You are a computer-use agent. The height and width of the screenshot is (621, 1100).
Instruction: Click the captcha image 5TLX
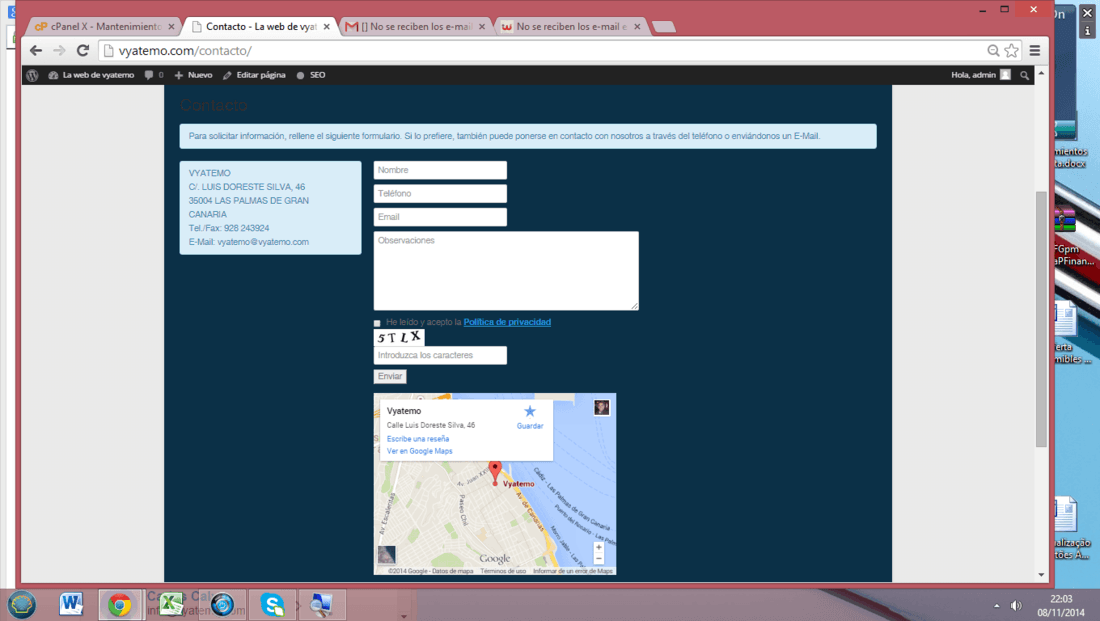pyautogui.click(x=399, y=338)
